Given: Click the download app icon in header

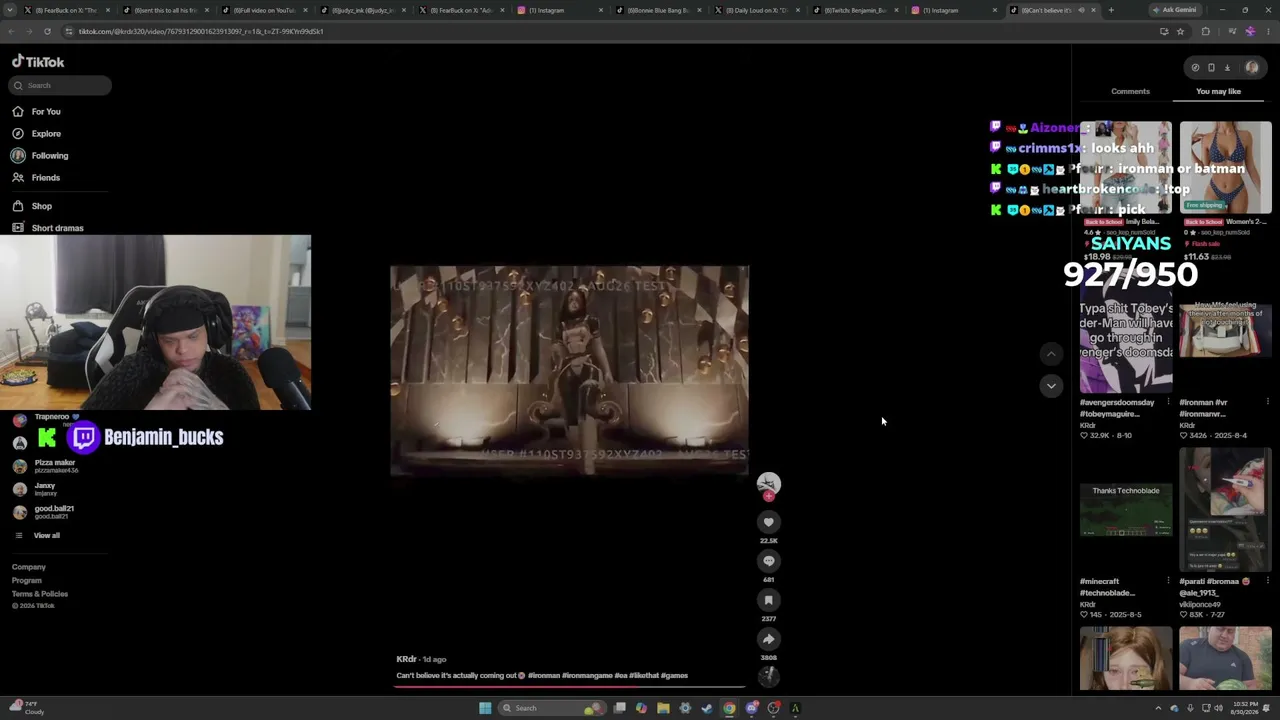Looking at the screenshot, I should click(x=1227, y=68).
